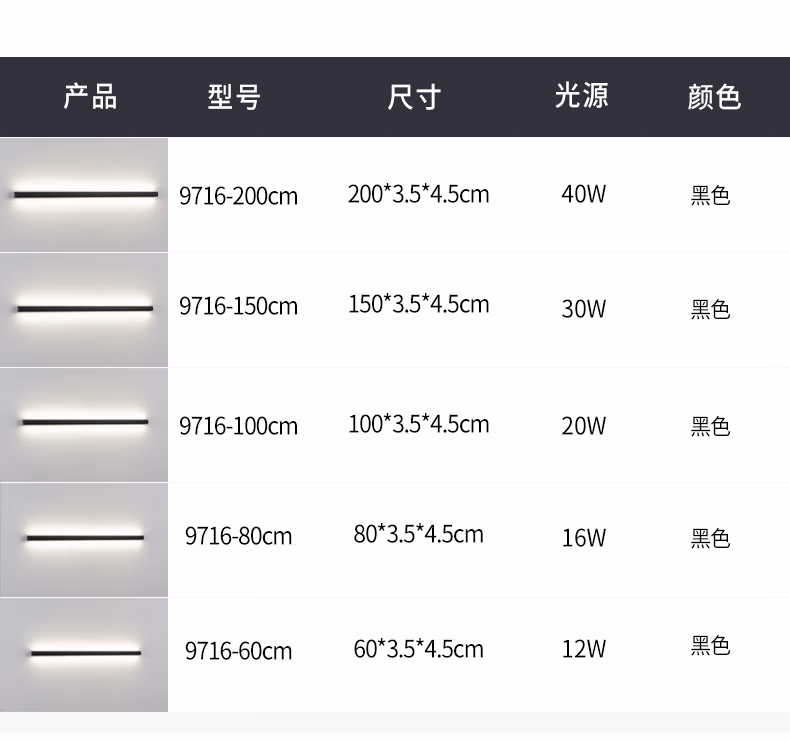Screen dimensions: 790x741
Task: Click the 80cm lamp thumbnail
Action: 84,540
